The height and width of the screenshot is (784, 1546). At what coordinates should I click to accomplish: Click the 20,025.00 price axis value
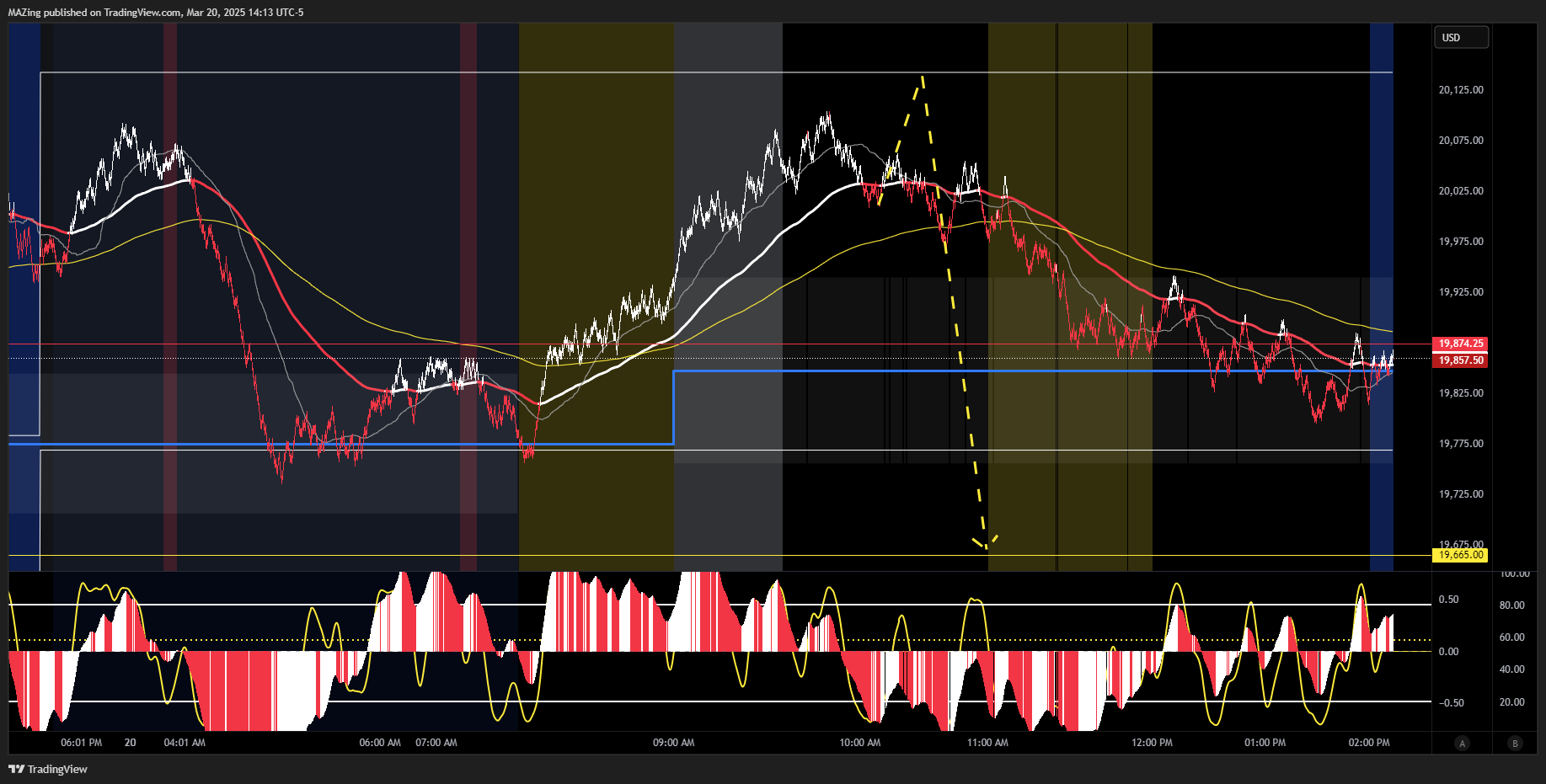click(x=1461, y=191)
